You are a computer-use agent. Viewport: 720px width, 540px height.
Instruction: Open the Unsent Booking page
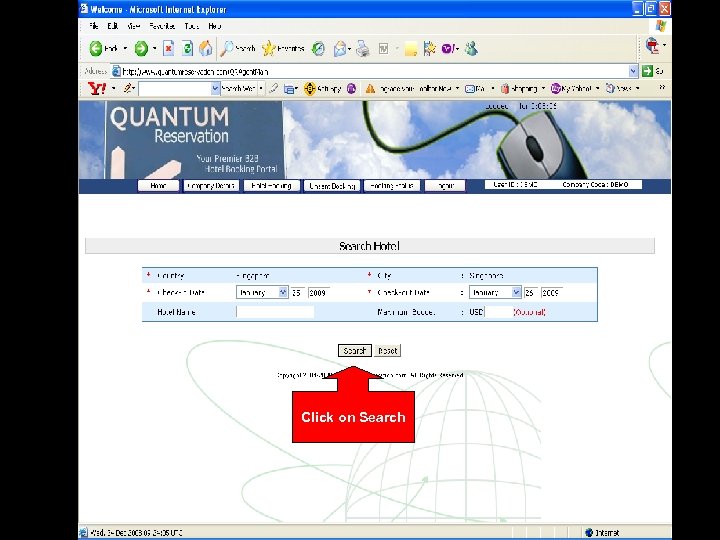tap(332, 186)
